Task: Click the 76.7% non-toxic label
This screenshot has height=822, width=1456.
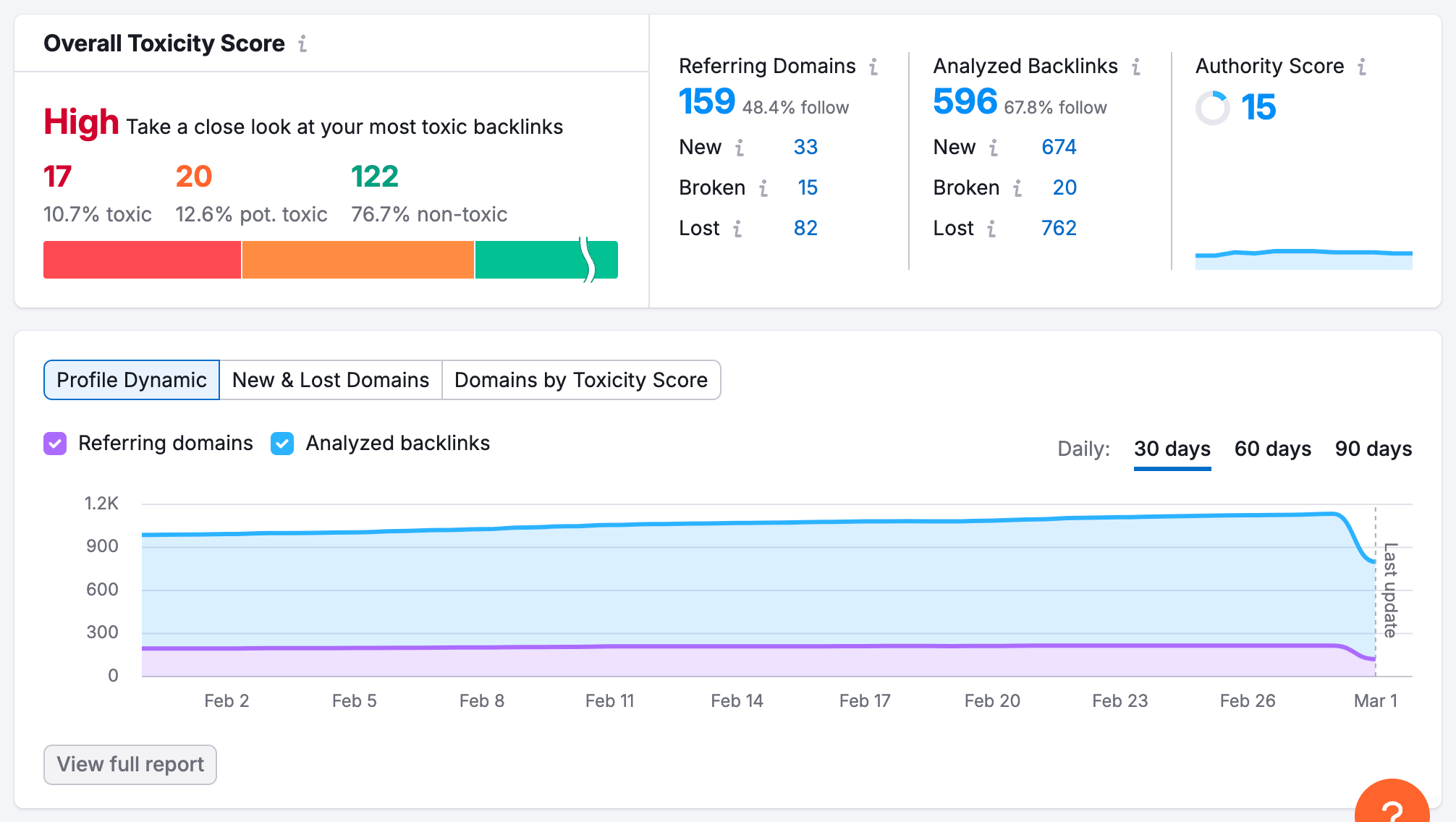Action: pyautogui.click(x=429, y=215)
